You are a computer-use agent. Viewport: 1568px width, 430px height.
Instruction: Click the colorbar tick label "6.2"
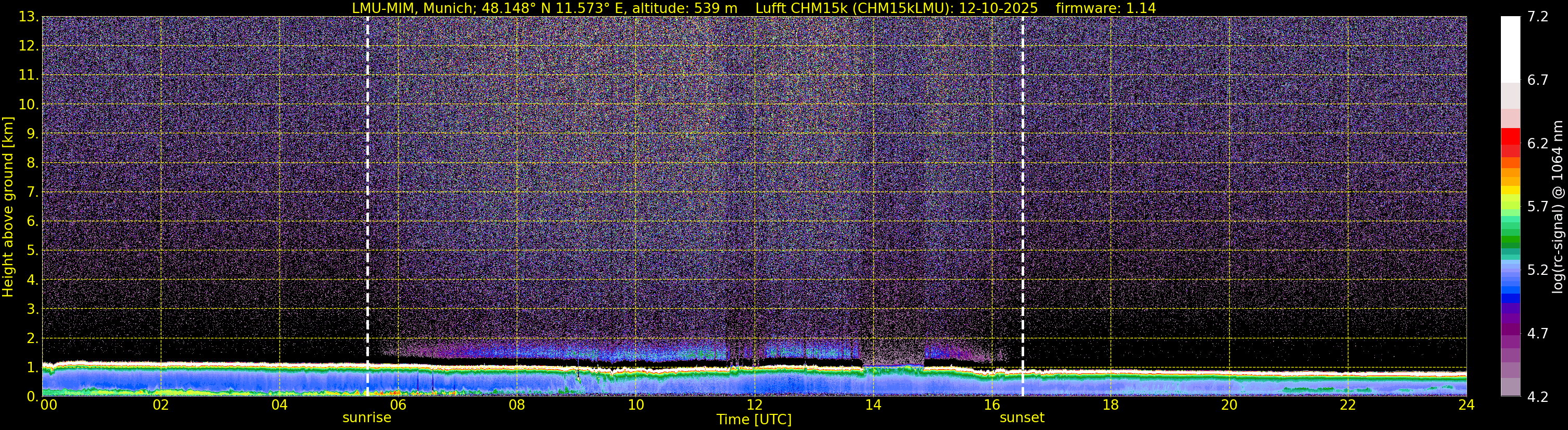point(1538,144)
